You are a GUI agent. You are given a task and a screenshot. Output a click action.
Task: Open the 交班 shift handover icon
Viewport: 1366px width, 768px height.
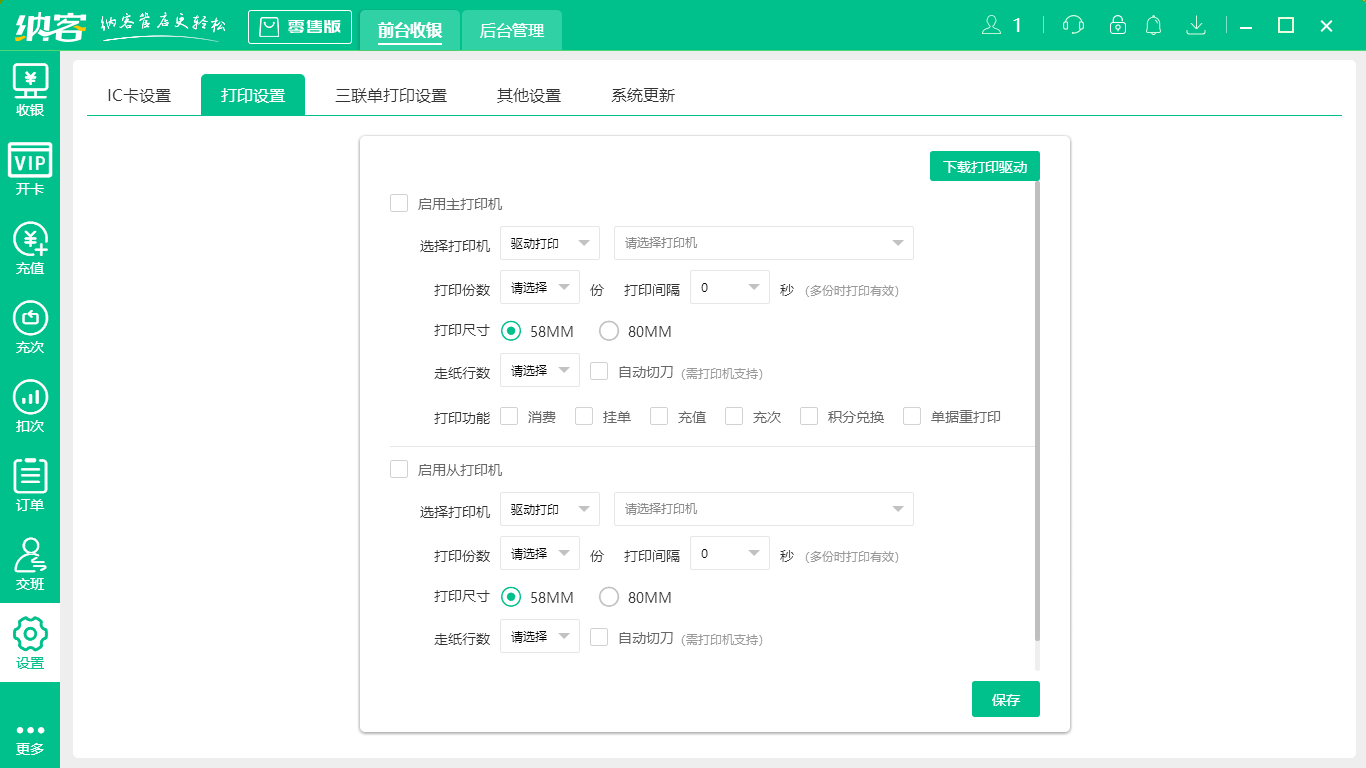pos(30,564)
